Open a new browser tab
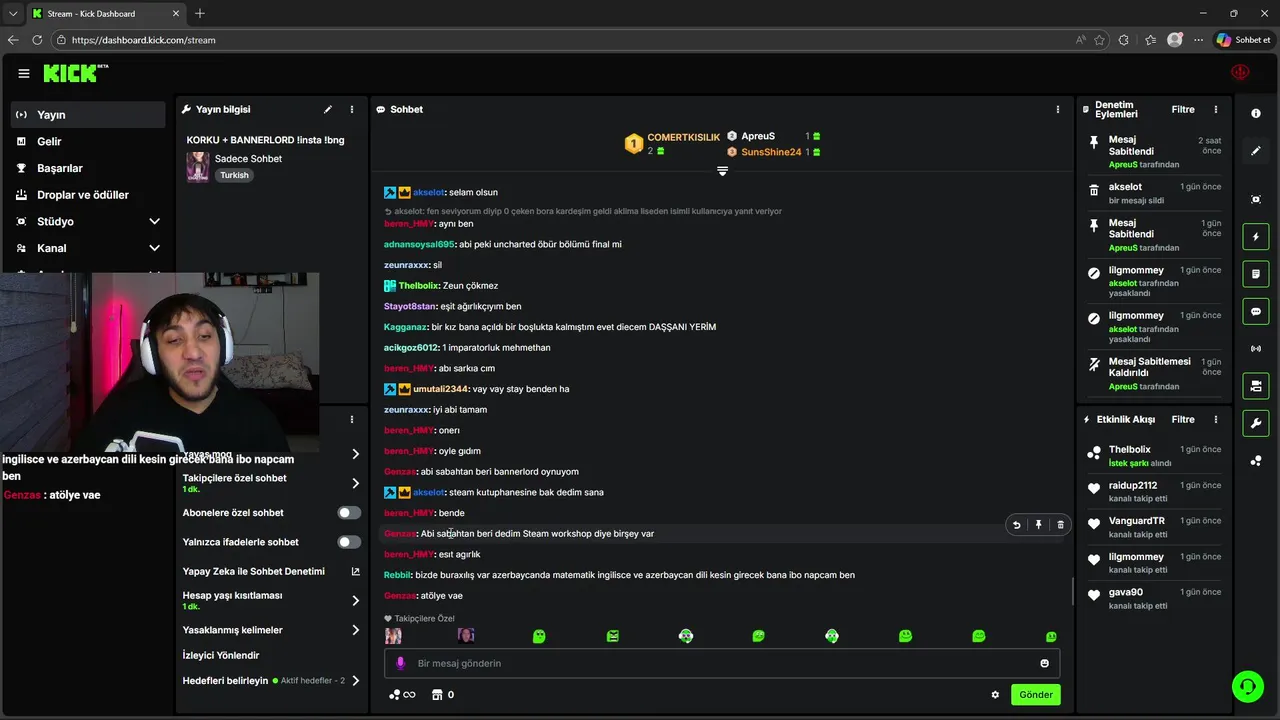Image resolution: width=1280 pixels, height=720 pixels. pyautogui.click(x=200, y=13)
